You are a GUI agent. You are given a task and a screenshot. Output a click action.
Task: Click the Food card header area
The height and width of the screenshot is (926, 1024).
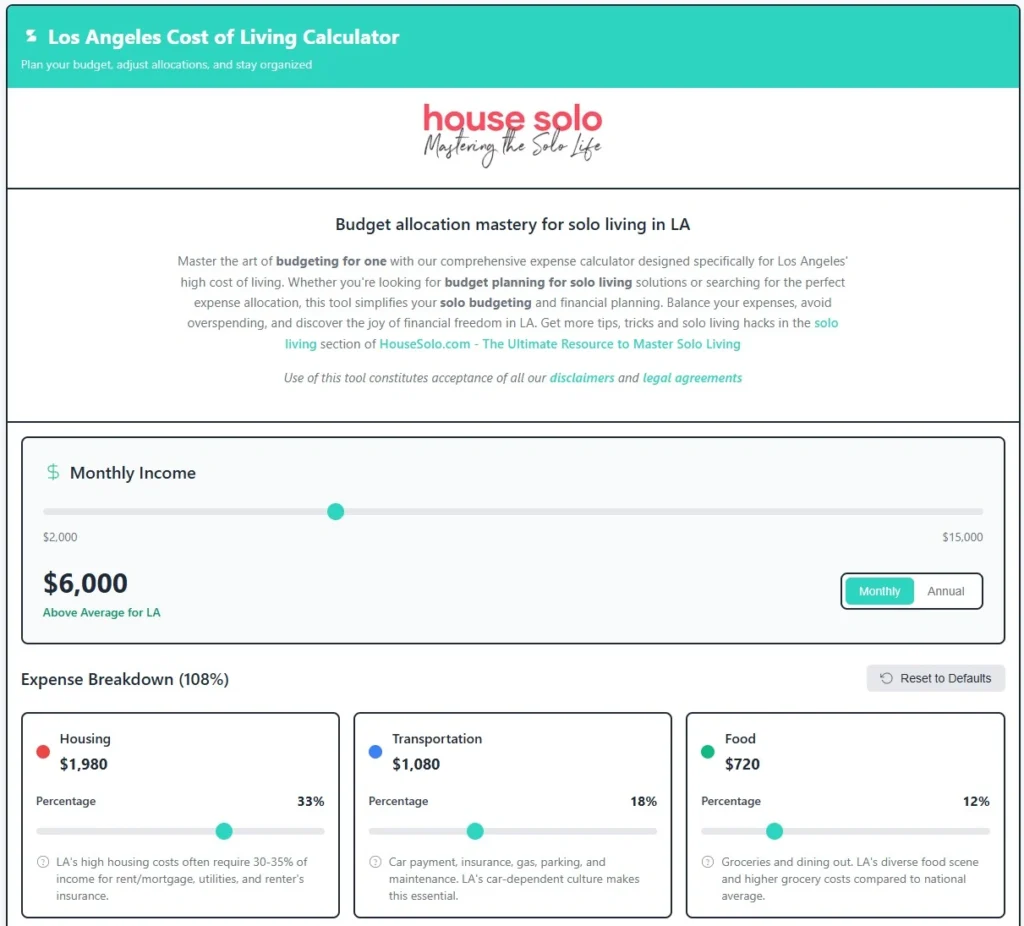[x=740, y=739]
